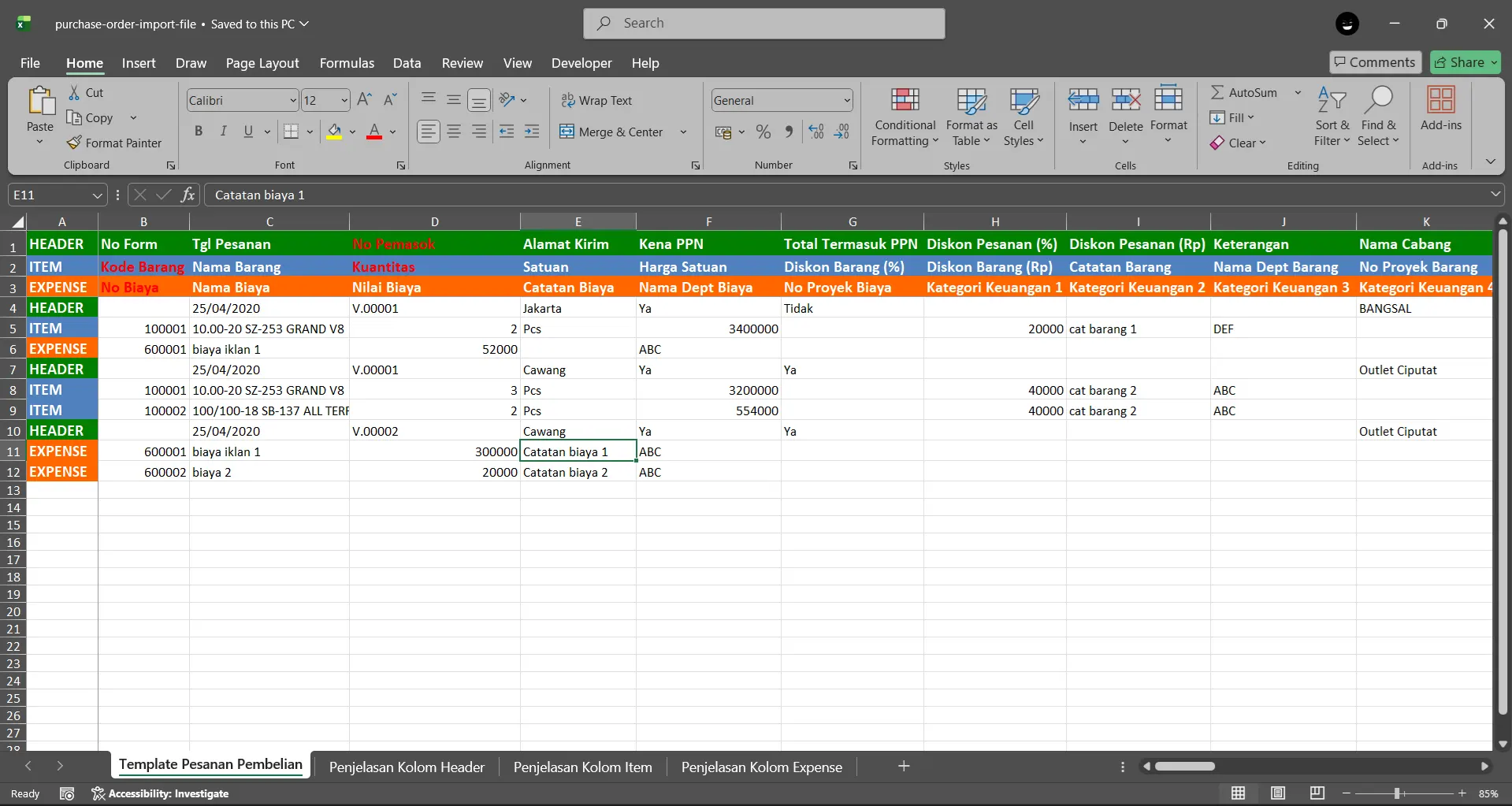Open the Formulas ribbon tab
Image resolution: width=1512 pixels, height=806 pixels.
pyautogui.click(x=347, y=63)
